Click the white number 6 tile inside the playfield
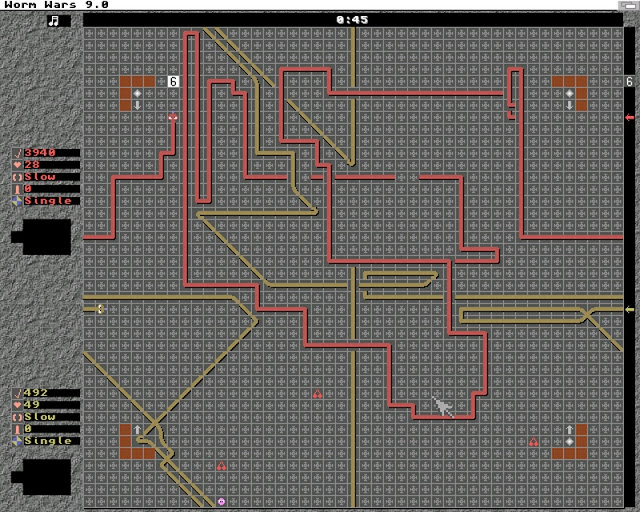Image resolution: width=640 pixels, height=512 pixels. (173, 81)
